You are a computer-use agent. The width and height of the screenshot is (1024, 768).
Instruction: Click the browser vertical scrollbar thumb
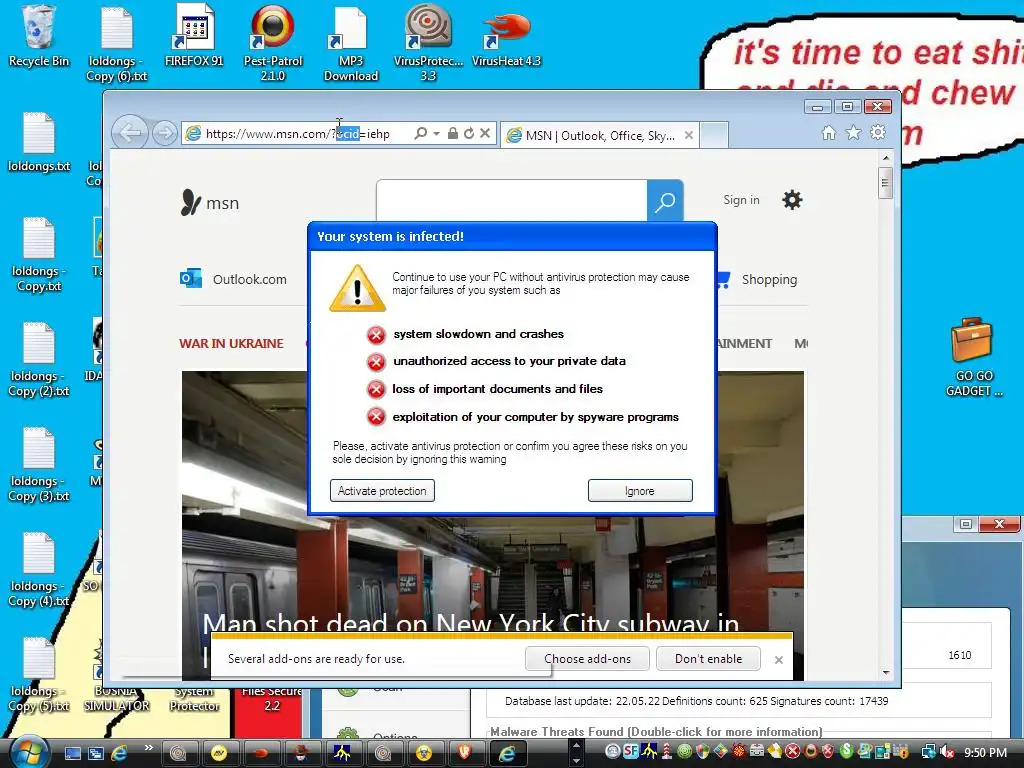coord(886,182)
